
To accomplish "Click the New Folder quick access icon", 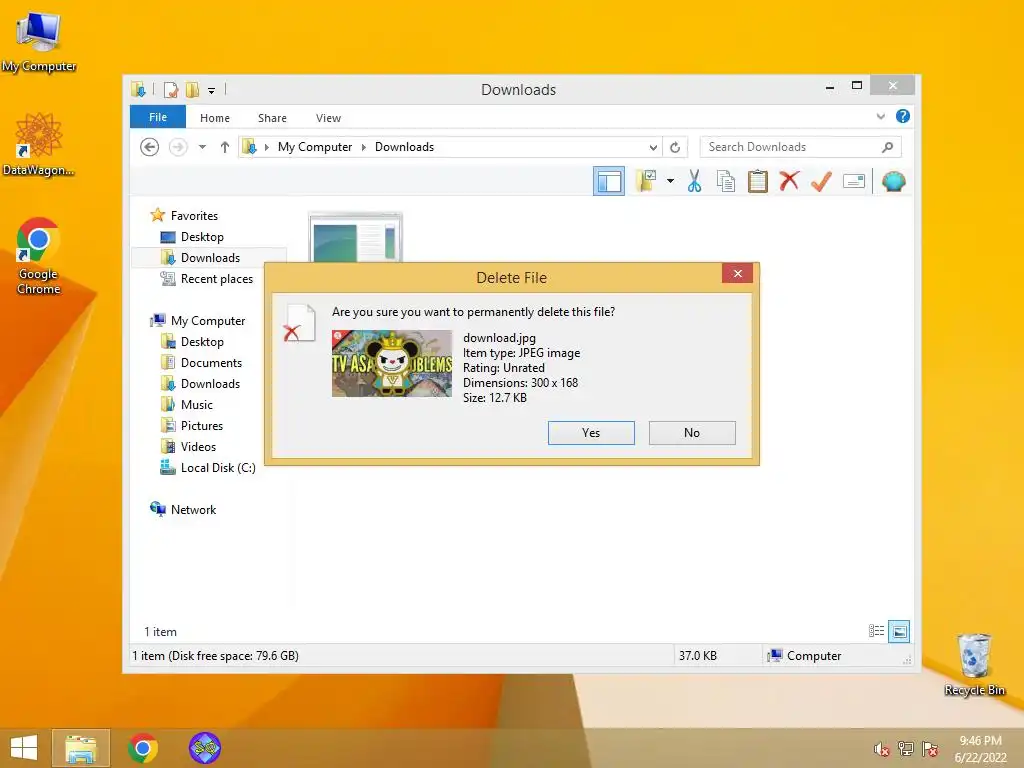I will click(x=192, y=89).
